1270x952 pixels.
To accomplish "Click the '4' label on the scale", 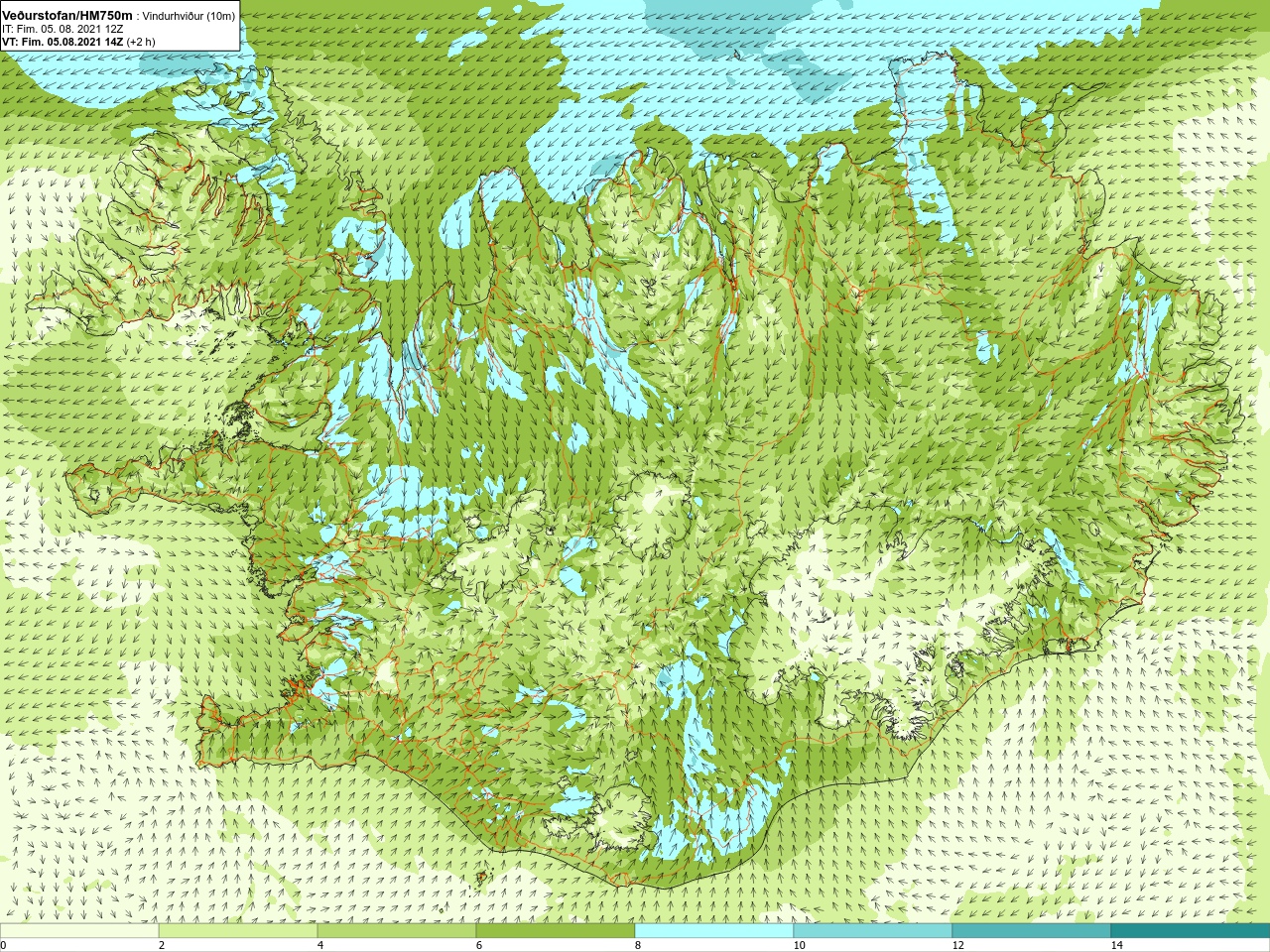I will pyautogui.click(x=320, y=945).
